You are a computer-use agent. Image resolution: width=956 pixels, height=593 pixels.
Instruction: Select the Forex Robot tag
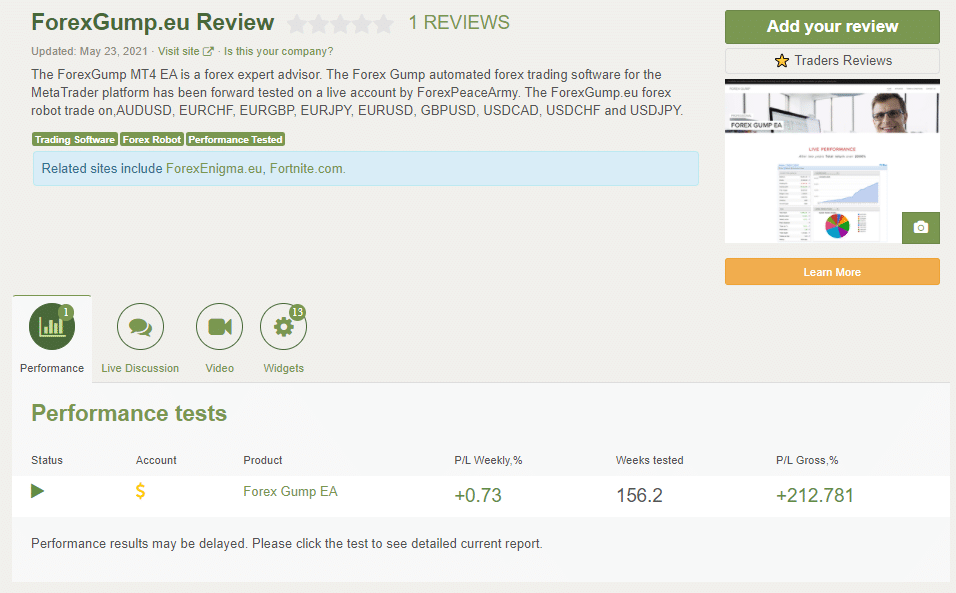[152, 140]
